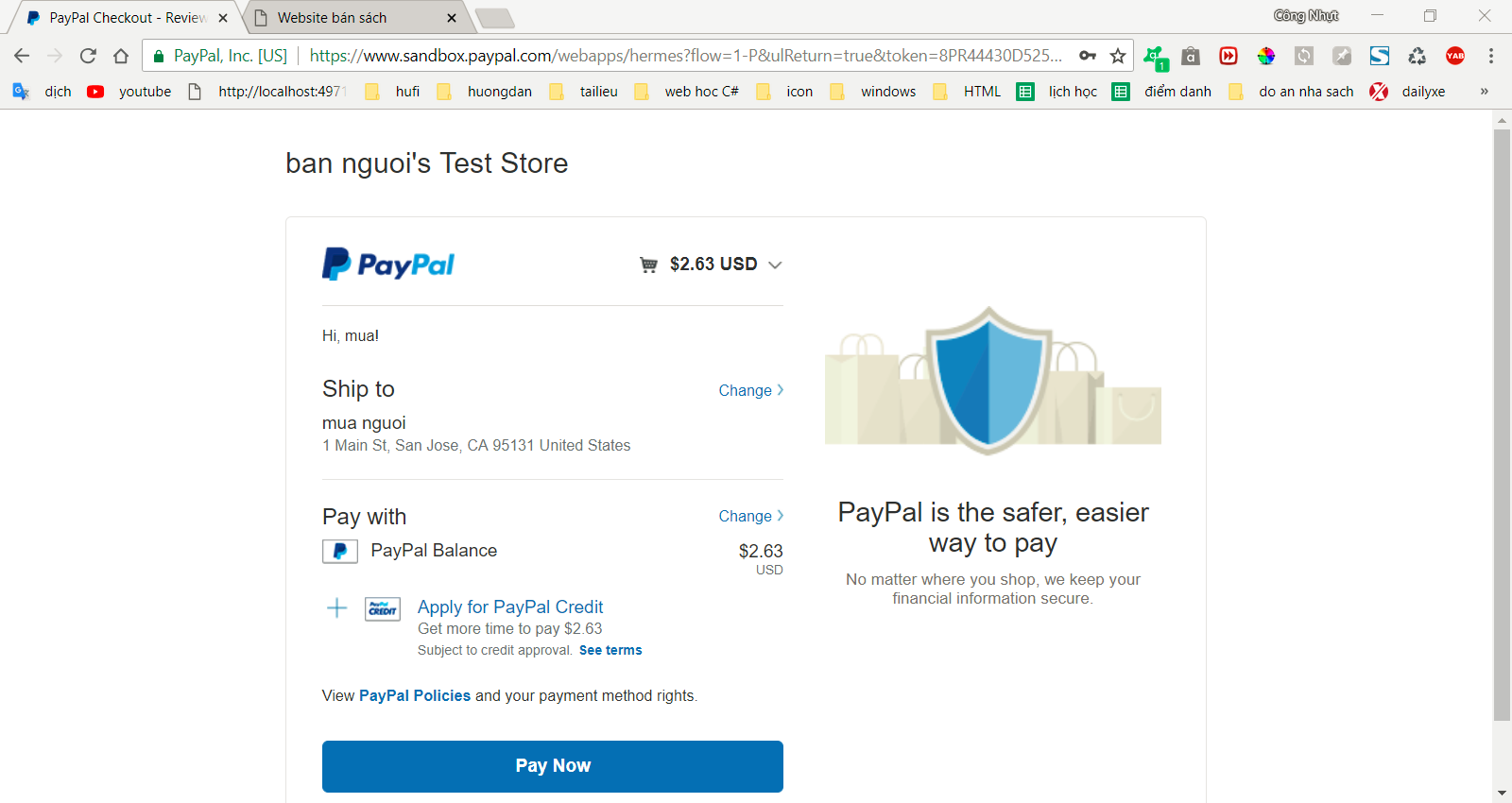Viewport: 1512px width, 803px height.
Task: Open the dailyxe bookmark
Action: click(x=1408, y=92)
